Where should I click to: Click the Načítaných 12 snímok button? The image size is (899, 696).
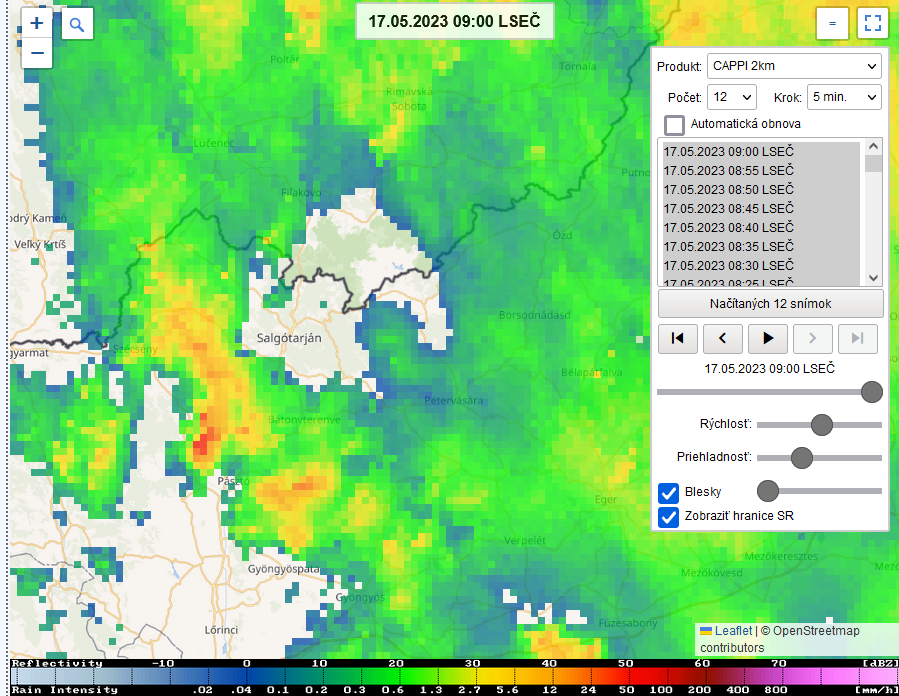770,303
